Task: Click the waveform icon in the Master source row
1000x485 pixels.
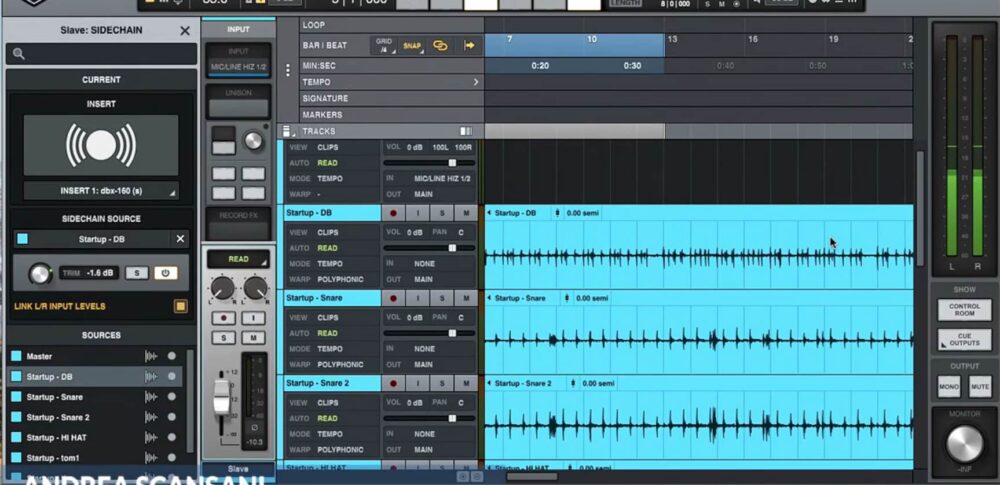Action: pos(151,356)
